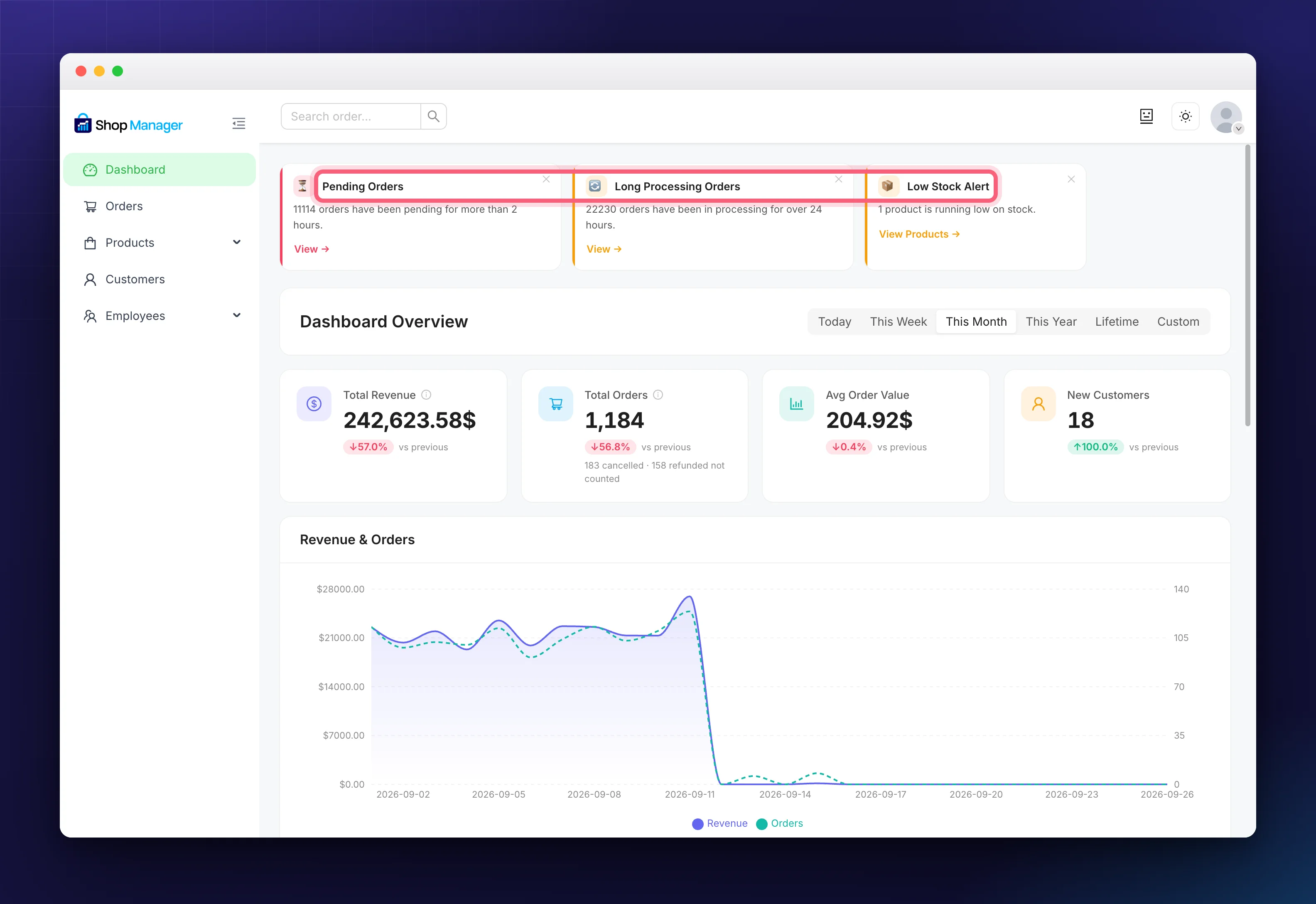
Task: Open the user avatar dropdown
Action: (x=1227, y=117)
